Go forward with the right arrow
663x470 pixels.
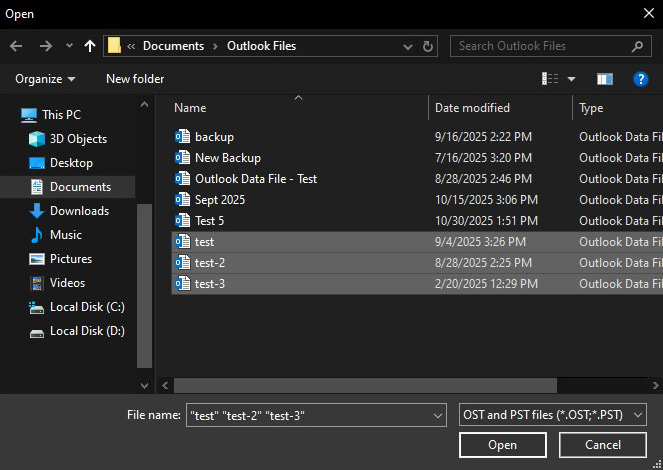point(46,46)
